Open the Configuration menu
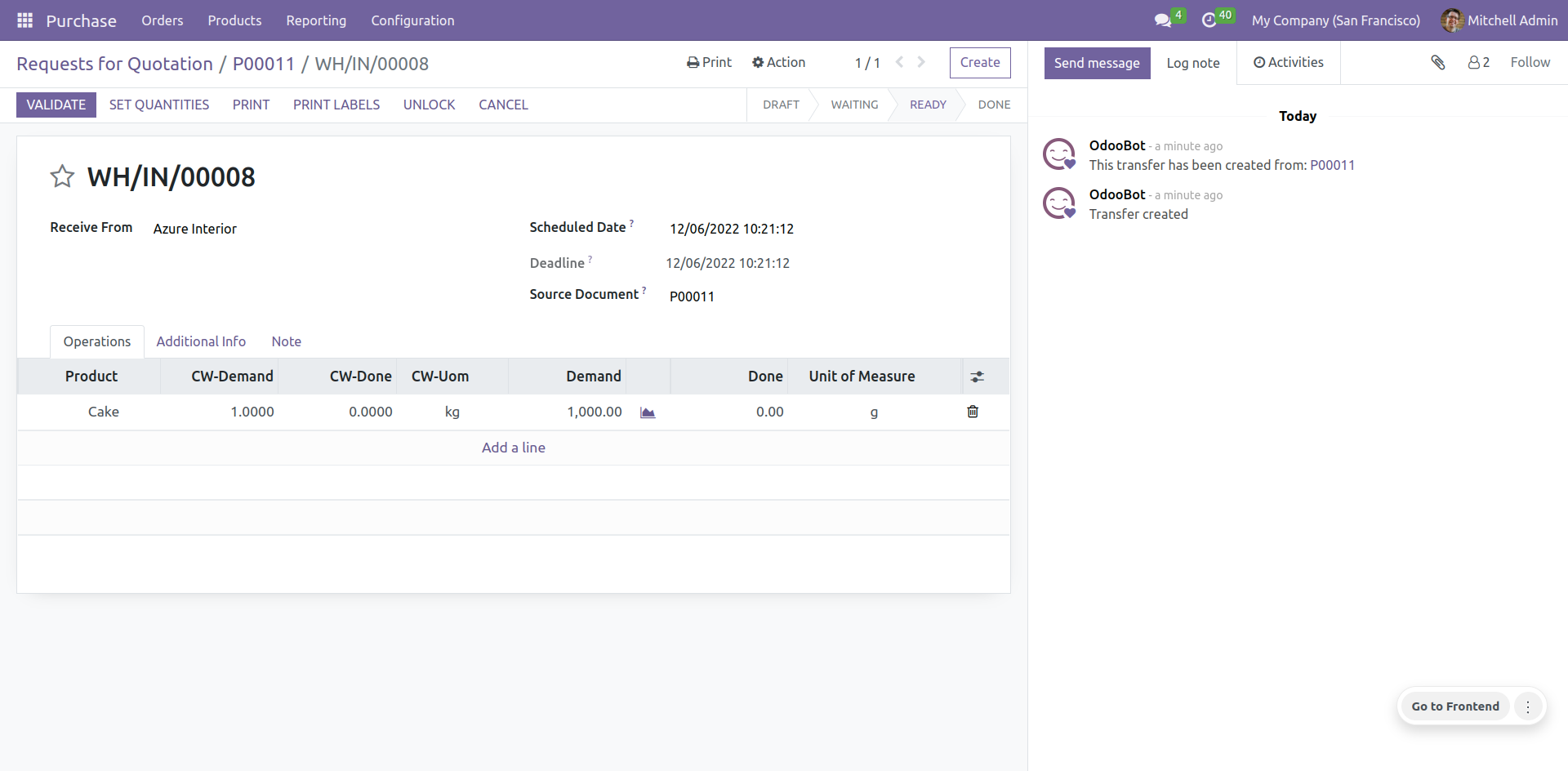 (412, 20)
